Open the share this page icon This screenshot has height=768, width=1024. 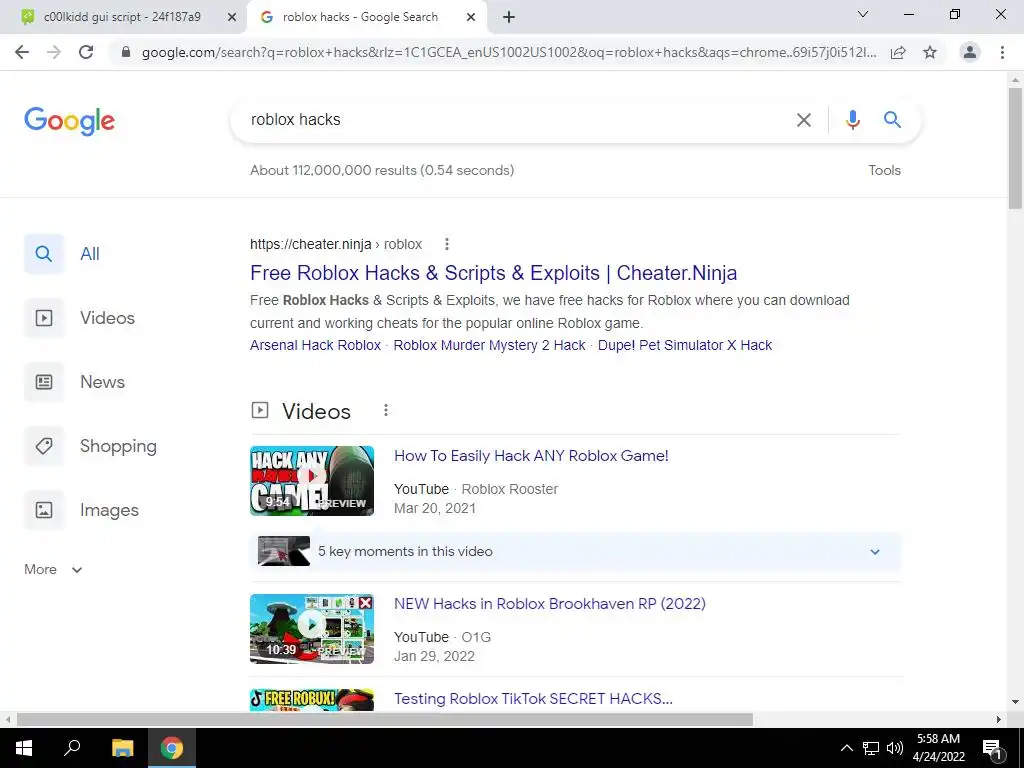[898, 52]
